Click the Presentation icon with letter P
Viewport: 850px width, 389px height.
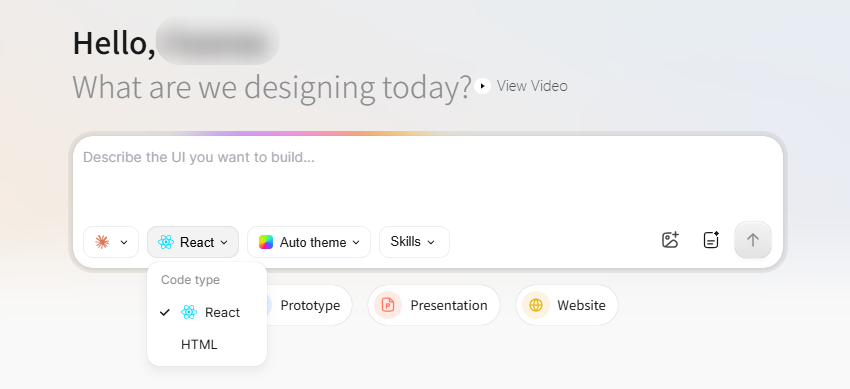(388, 305)
